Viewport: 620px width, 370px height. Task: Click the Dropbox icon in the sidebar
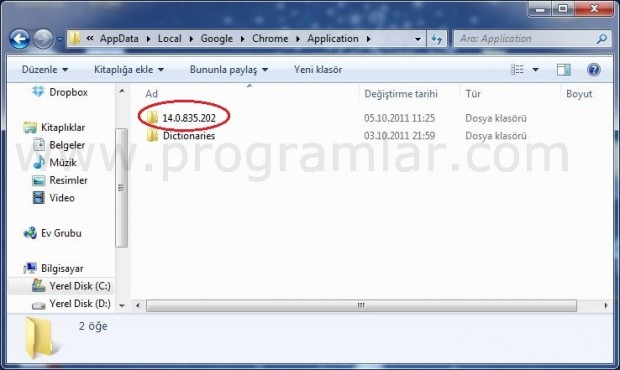click(38, 91)
